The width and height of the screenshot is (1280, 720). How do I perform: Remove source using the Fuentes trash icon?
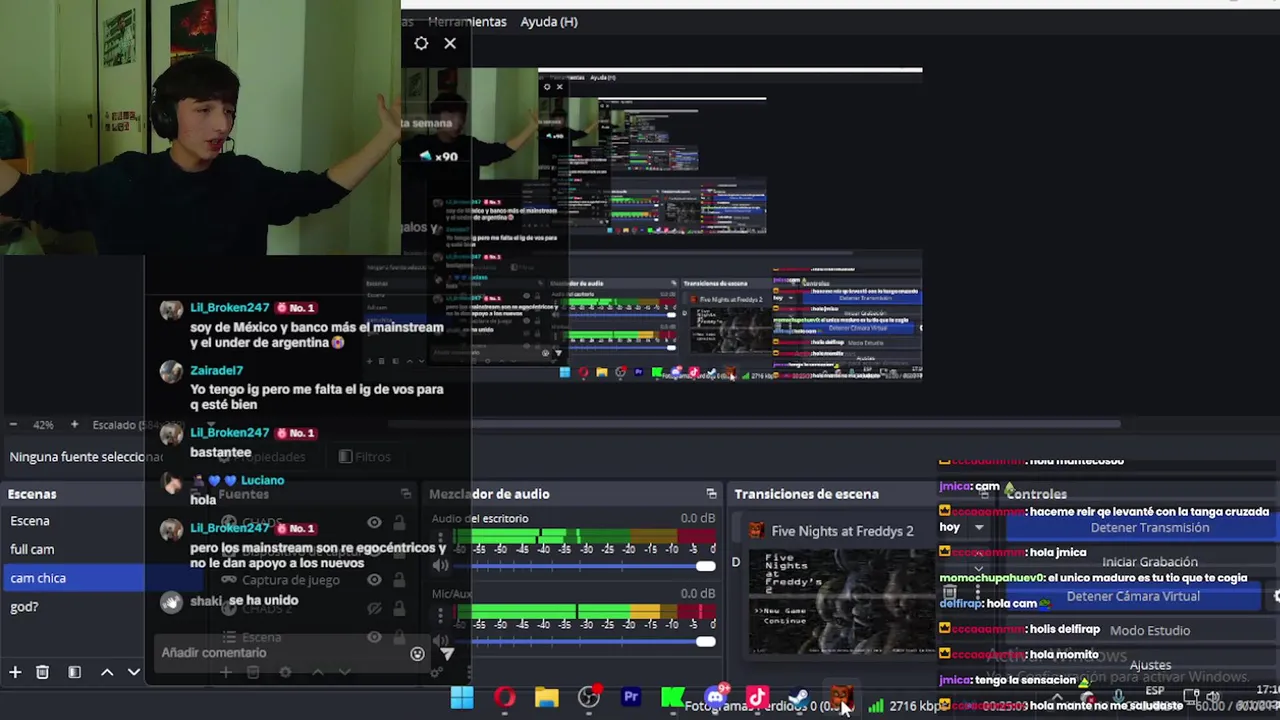point(253,673)
